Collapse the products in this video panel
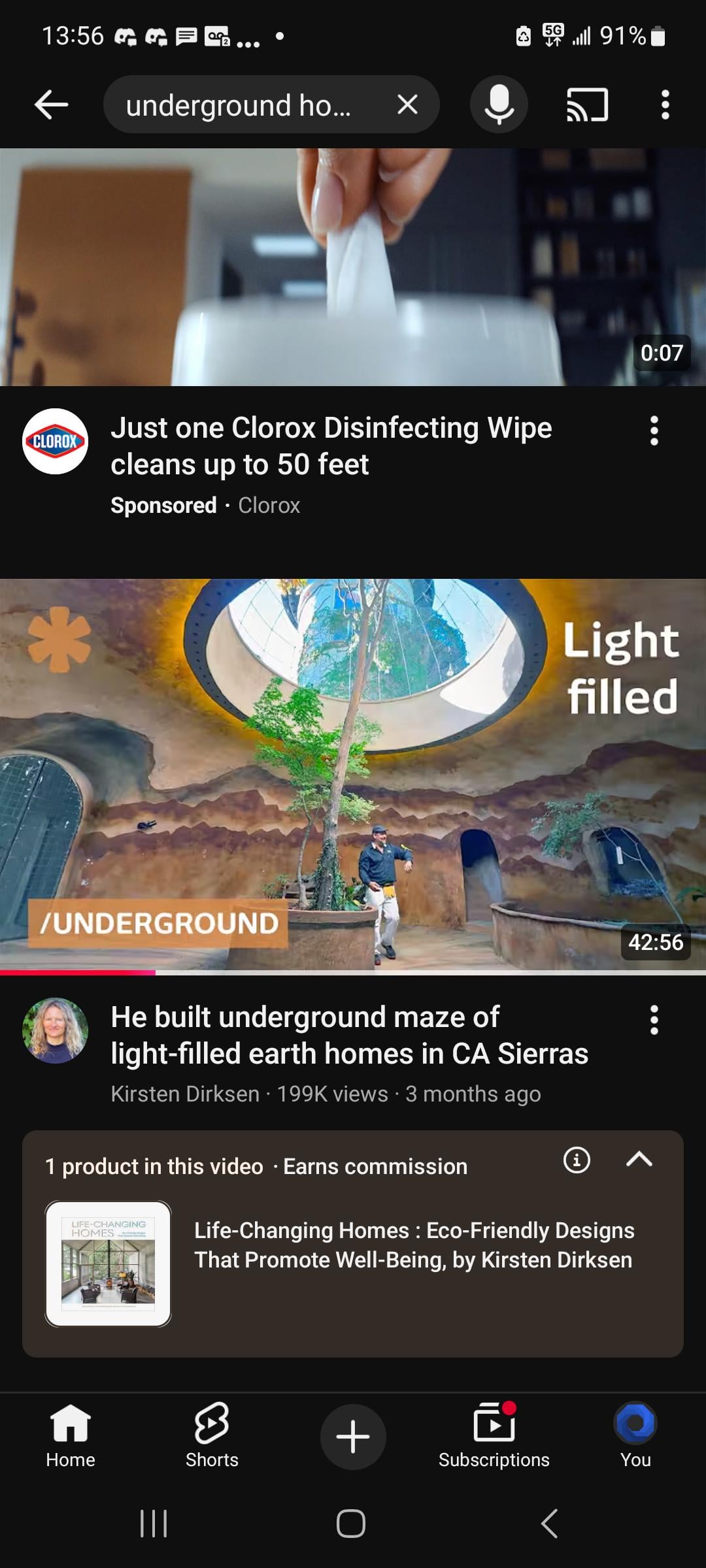Viewport: 706px width, 1568px height. pos(639,1160)
